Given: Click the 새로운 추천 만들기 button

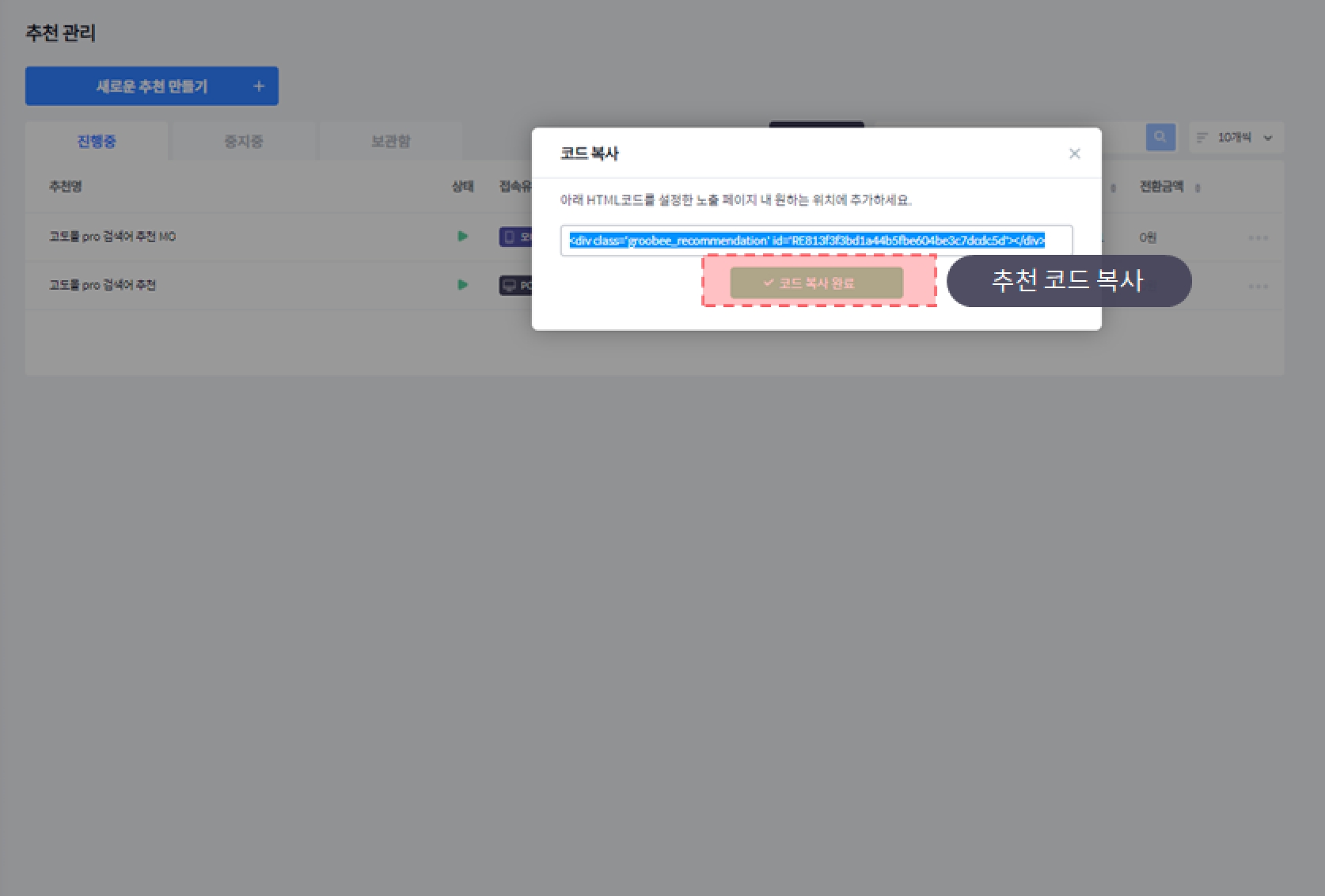Looking at the screenshot, I should pyautogui.click(x=152, y=86).
